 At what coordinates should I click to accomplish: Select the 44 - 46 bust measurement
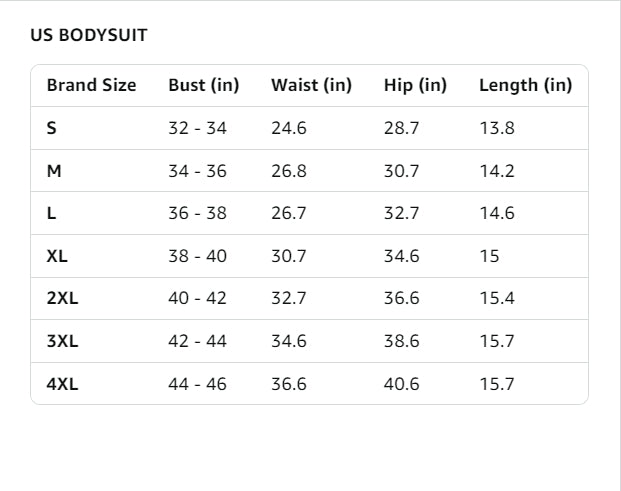click(x=197, y=383)
